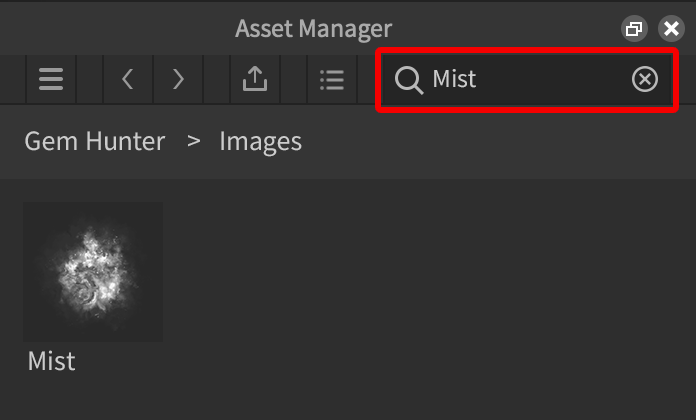Go to Gem Hunter breadcrumb
The width and height of the screenshot is (696, 420).
95,141
